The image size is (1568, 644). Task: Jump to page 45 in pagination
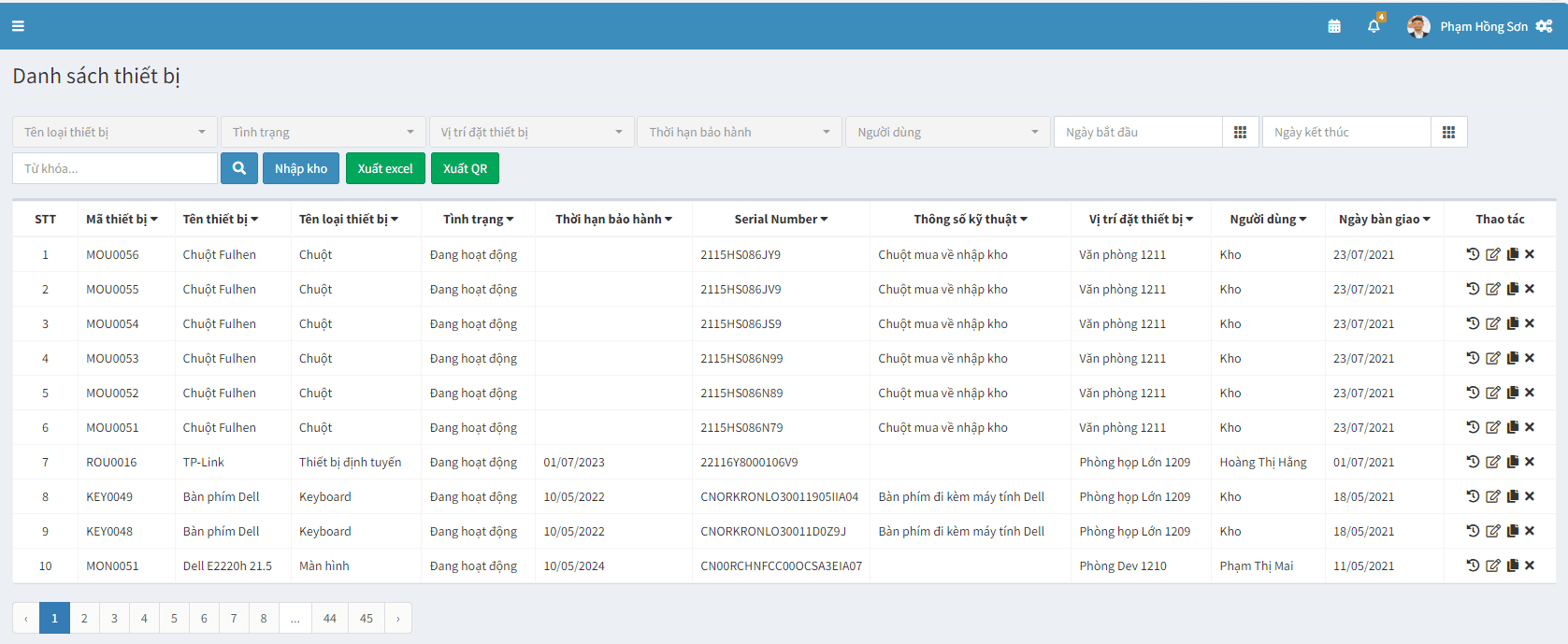[x=367, y=618]
